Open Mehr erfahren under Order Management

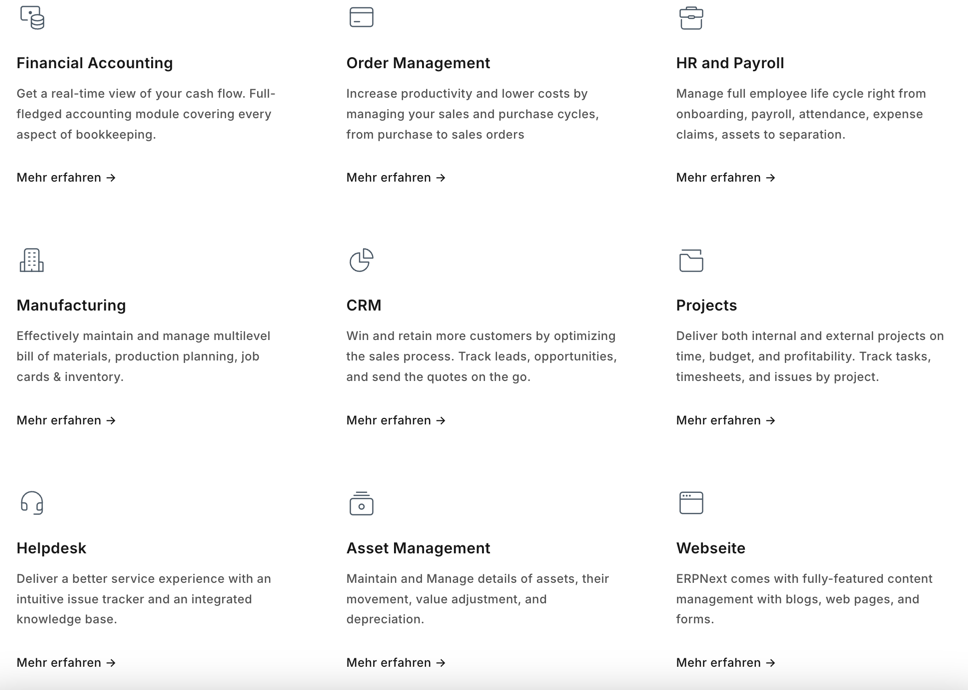[x=396, y=178]
